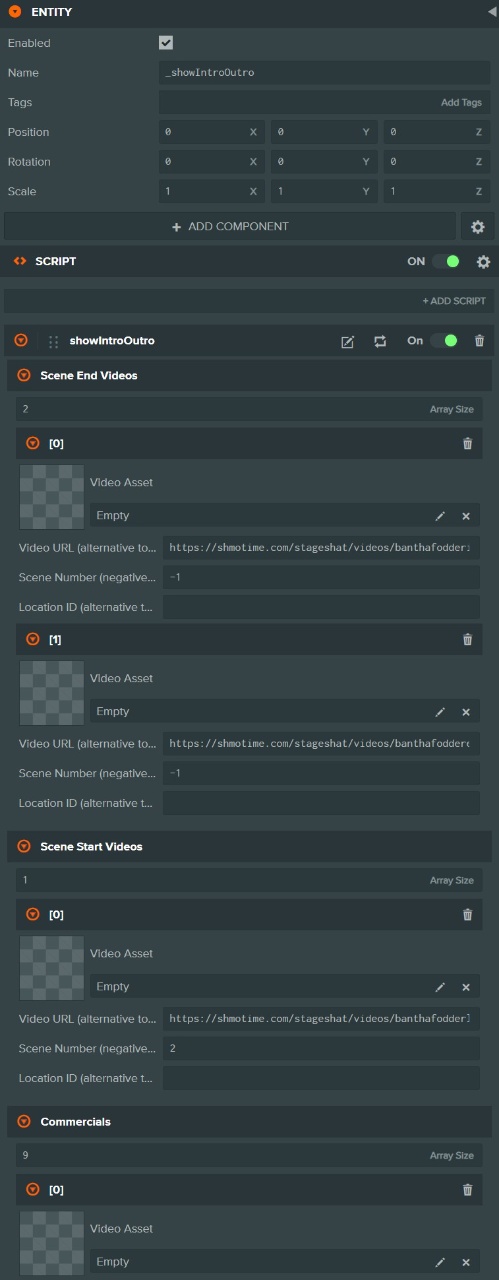
Task: Edit Scene End Videos [0] Scene Number
Action: 321,577
